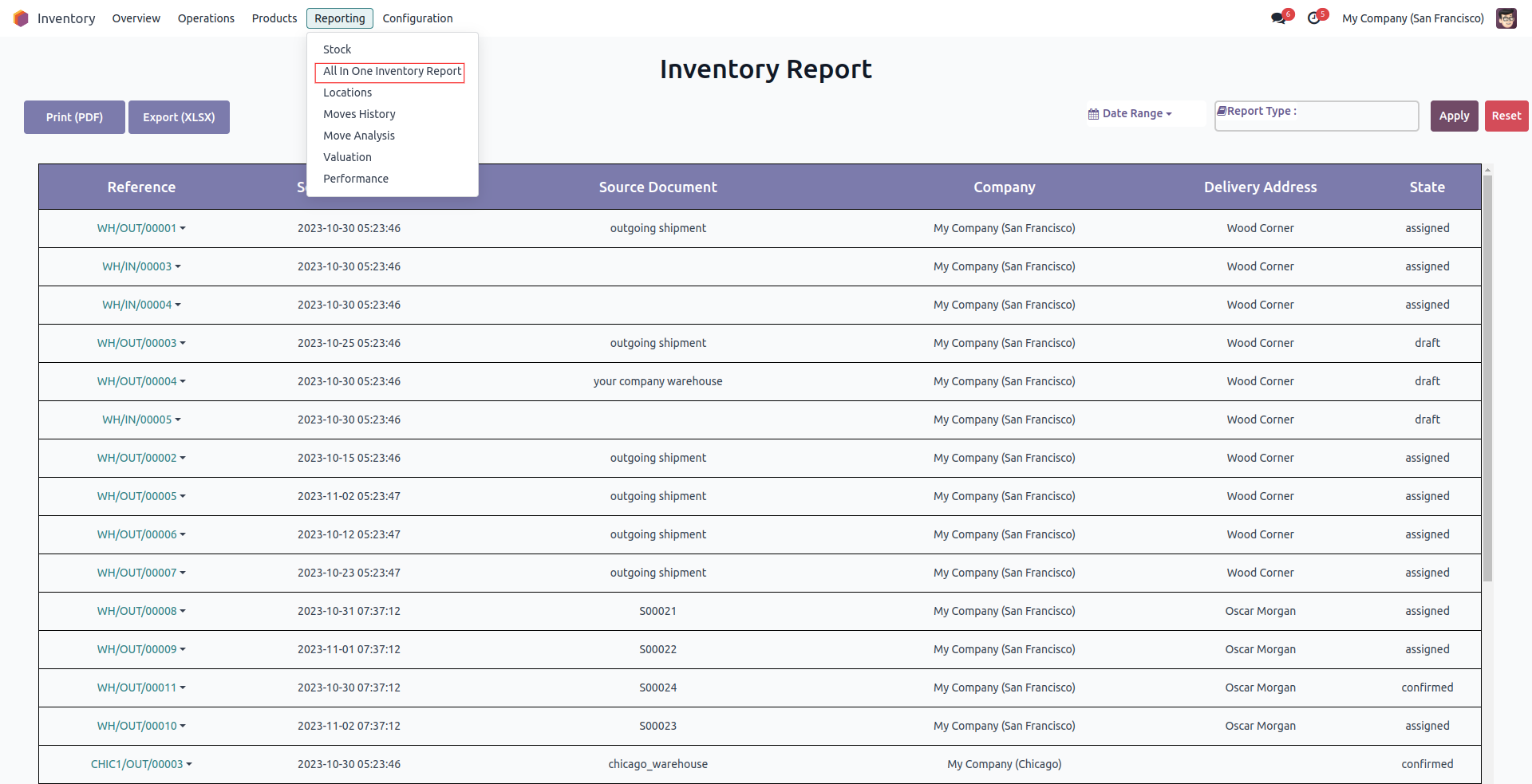Expand the WH/OUT/00001 row caret
The width and height of the screenshot is (1532, 784).
coord(183,228)
